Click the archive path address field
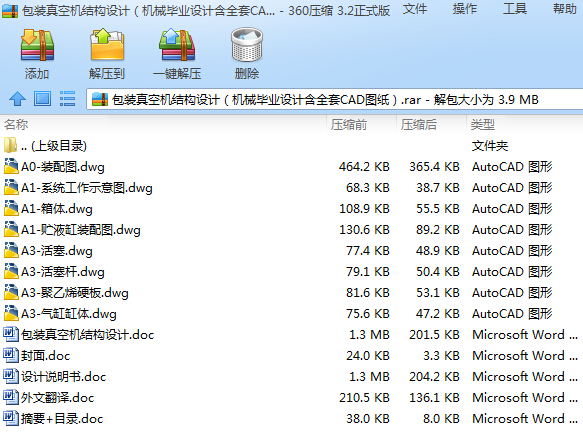 (x=335, y=99)
